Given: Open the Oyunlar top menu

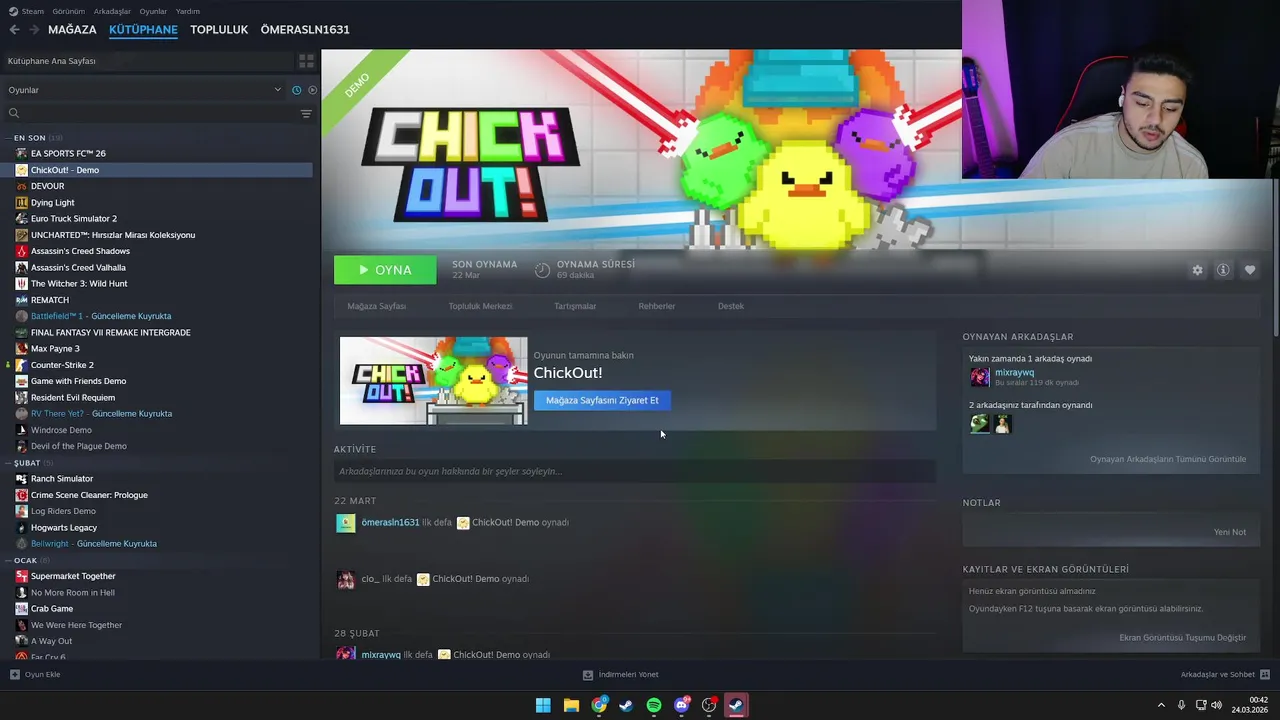Looking at the screenshot, I should [x=153, y=11].
